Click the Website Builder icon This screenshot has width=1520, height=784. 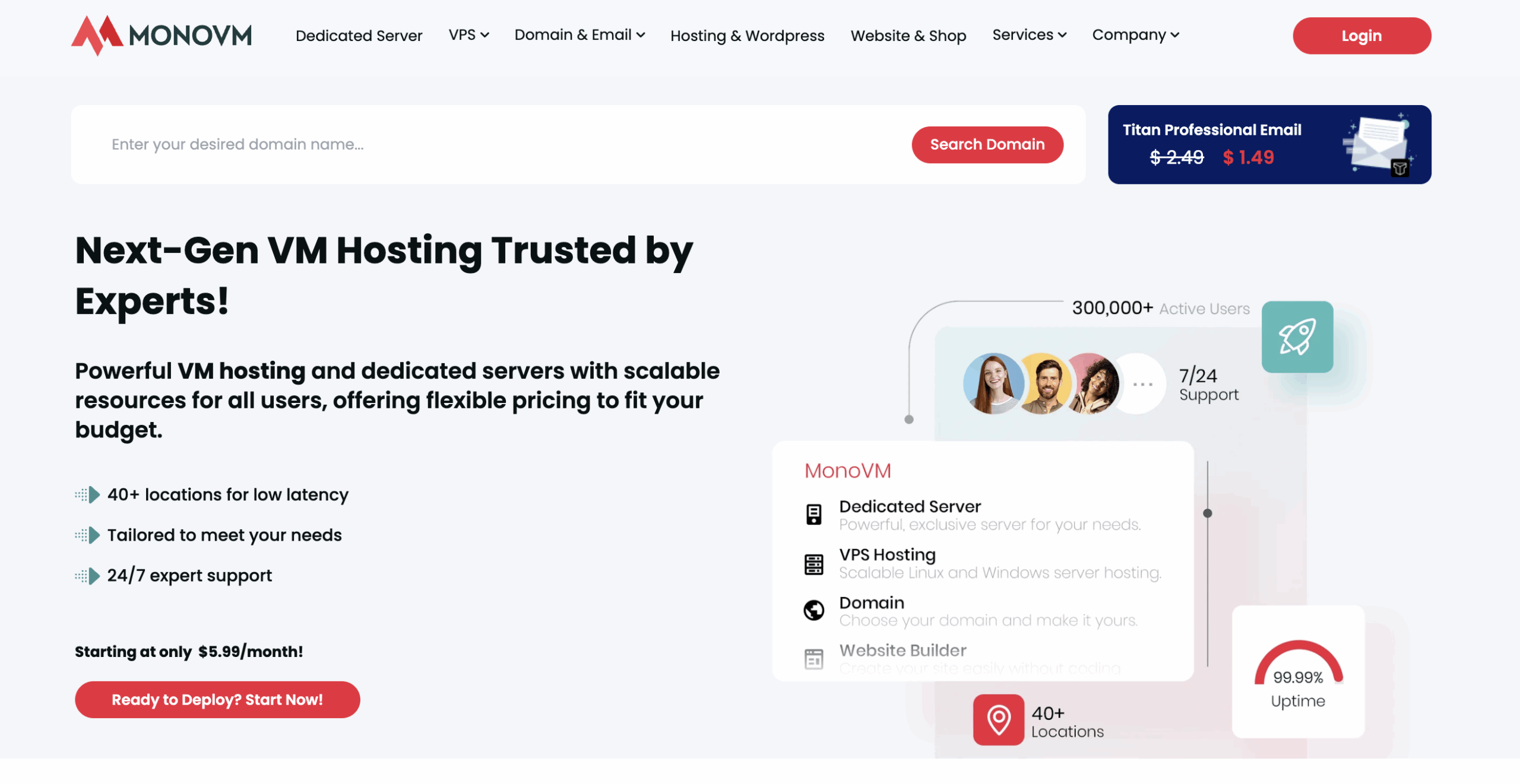tap(813, 658)
